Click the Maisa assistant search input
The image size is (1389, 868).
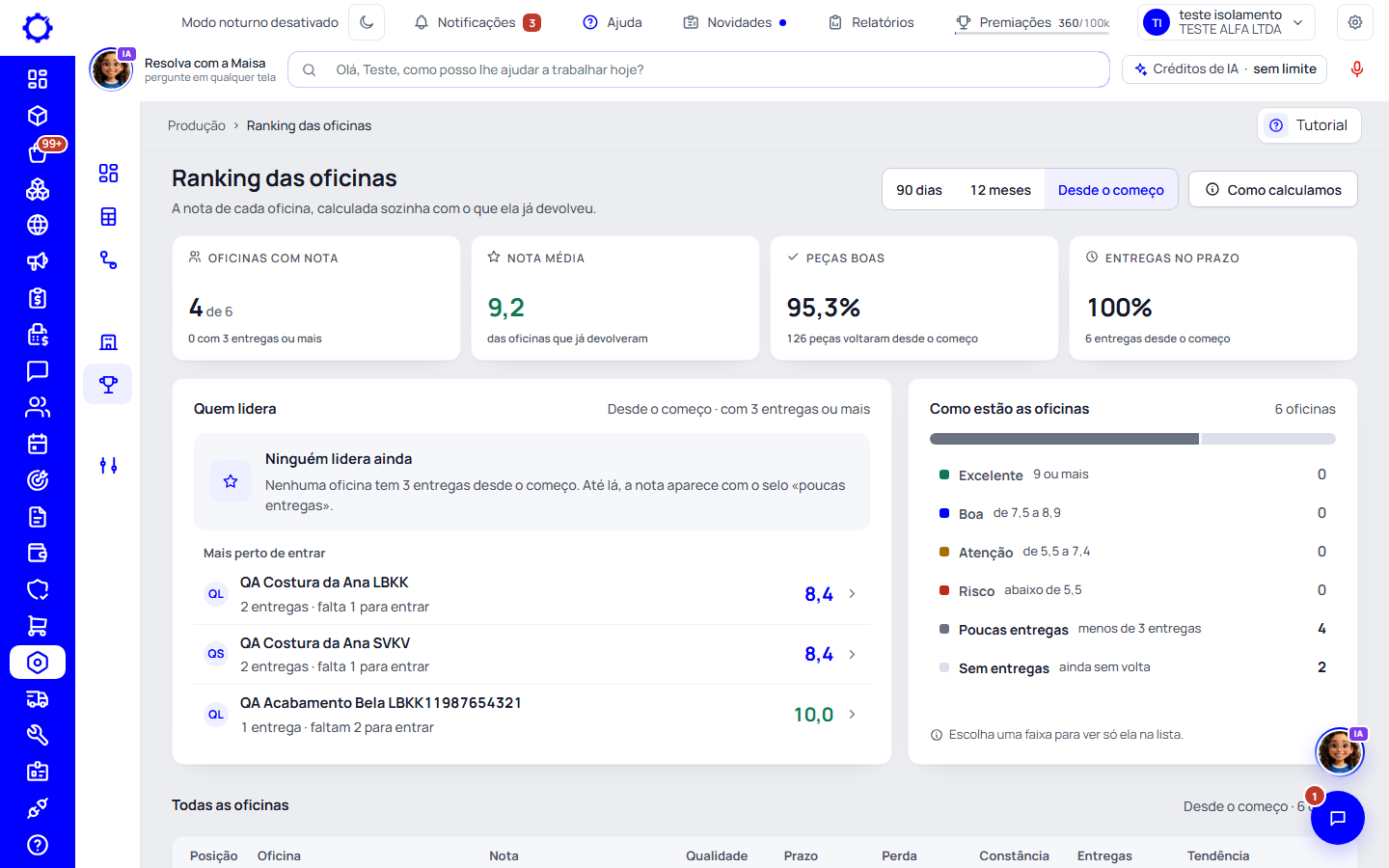tap(698, 69)
